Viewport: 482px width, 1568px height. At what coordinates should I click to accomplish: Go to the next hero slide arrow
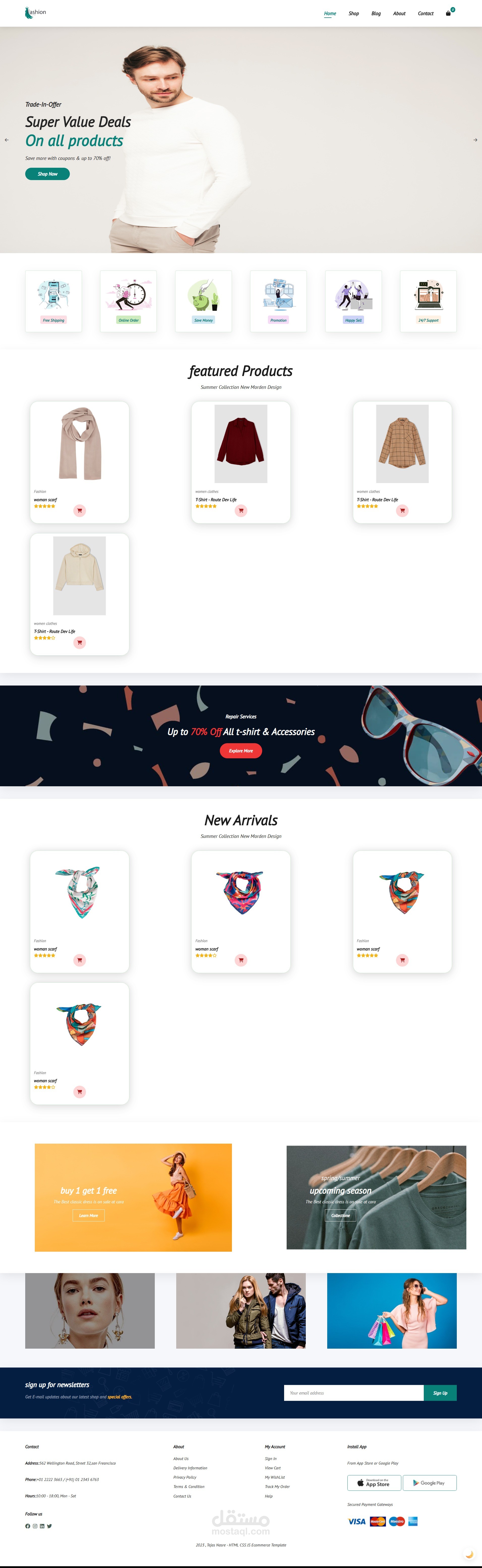(x=475, y=140)
